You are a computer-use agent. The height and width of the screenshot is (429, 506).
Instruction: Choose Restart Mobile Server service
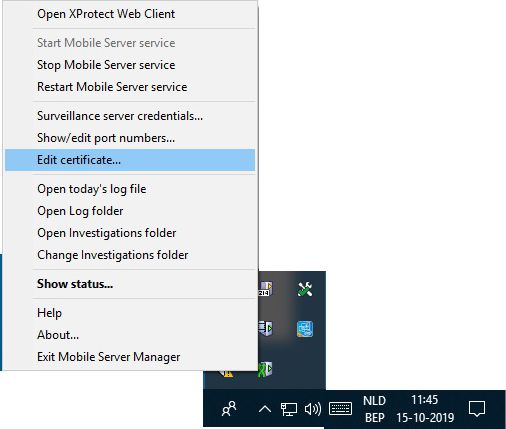click(x=130, y=87)
